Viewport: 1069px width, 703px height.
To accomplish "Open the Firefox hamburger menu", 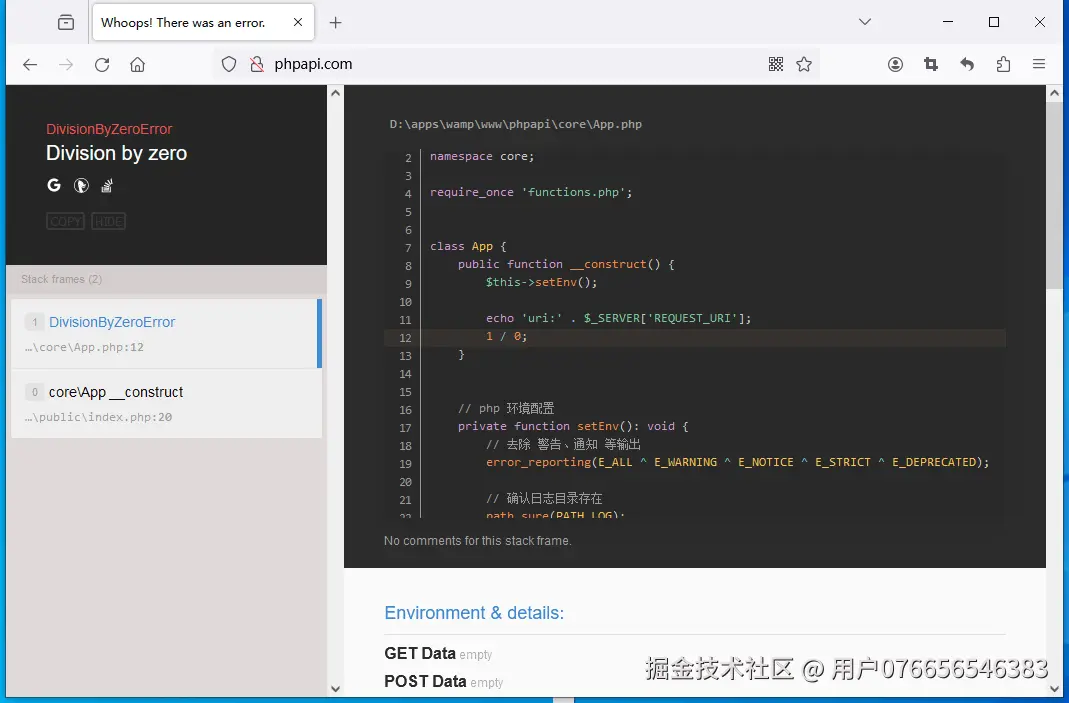I will (x=1039, y=63).
